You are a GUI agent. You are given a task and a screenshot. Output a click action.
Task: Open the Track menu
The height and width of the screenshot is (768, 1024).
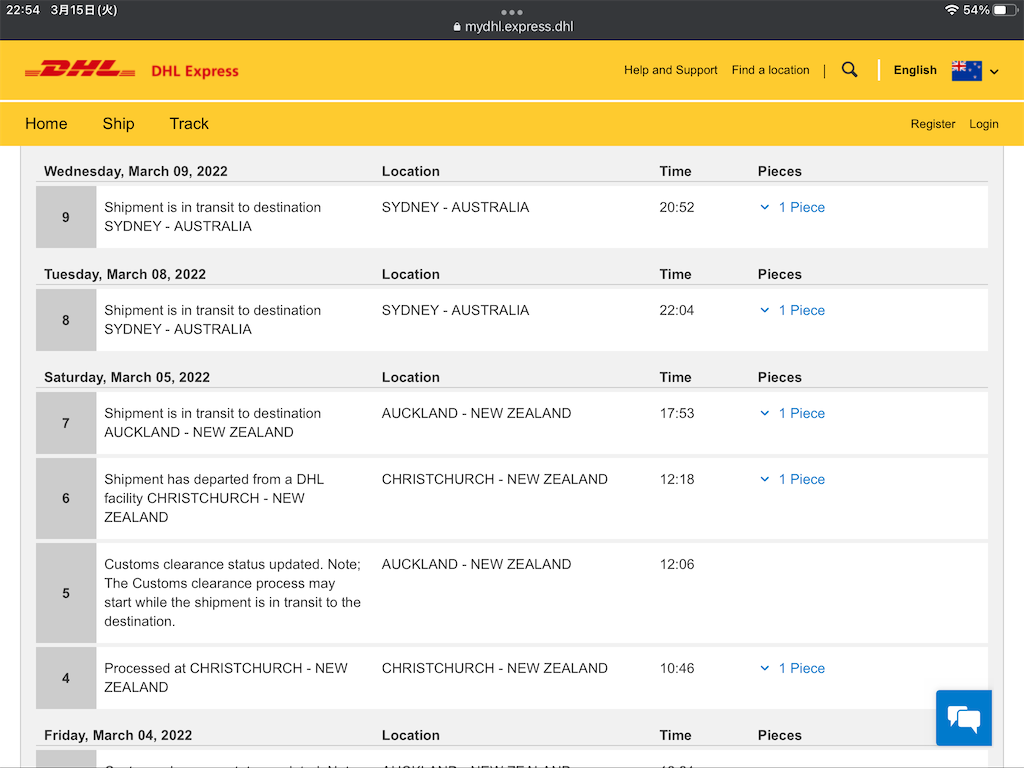coord(189,123)
